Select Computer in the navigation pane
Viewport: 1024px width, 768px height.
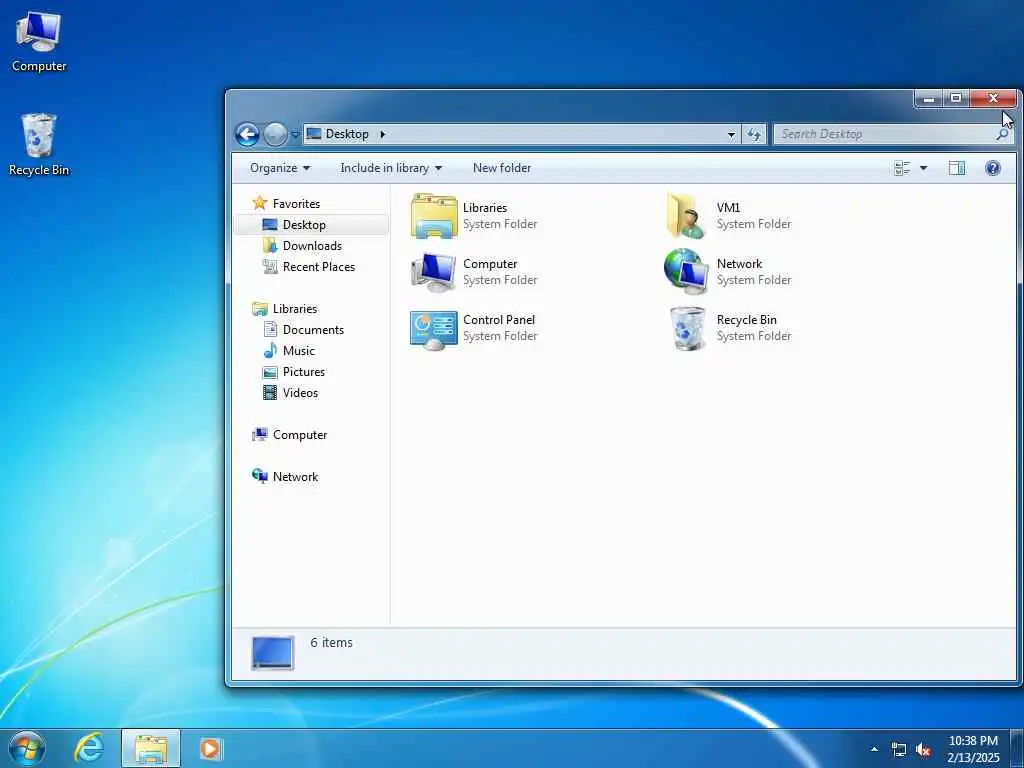300,435
